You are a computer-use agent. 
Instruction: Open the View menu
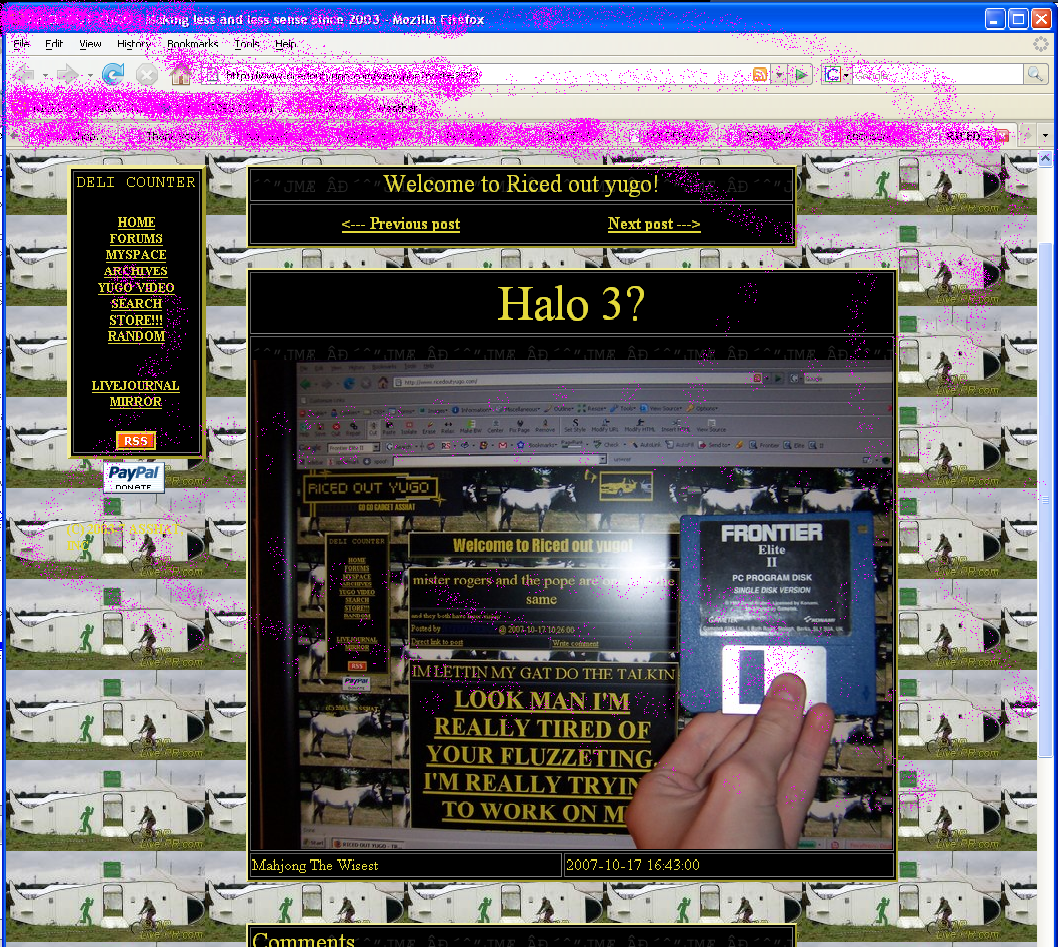pyautogui.click(x=90, y=44)
